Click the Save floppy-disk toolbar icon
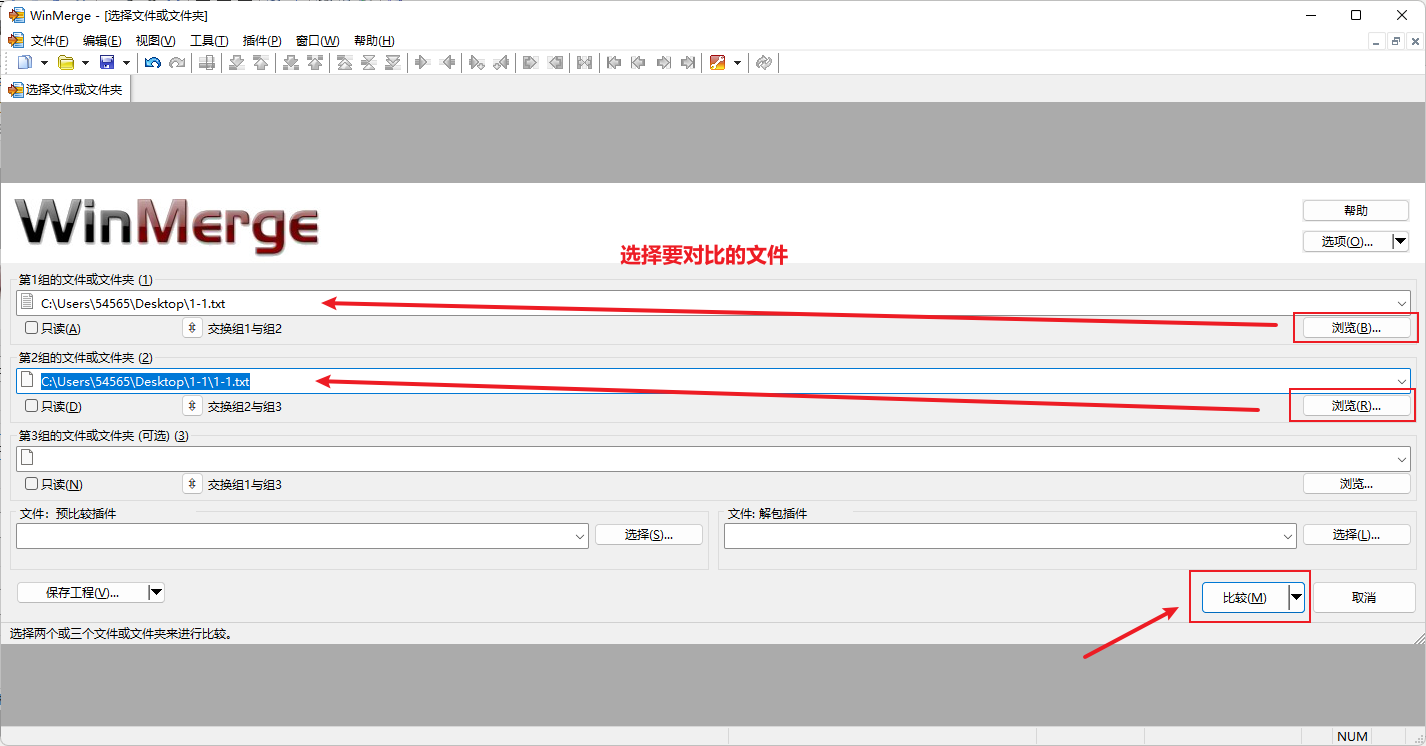 107,62
